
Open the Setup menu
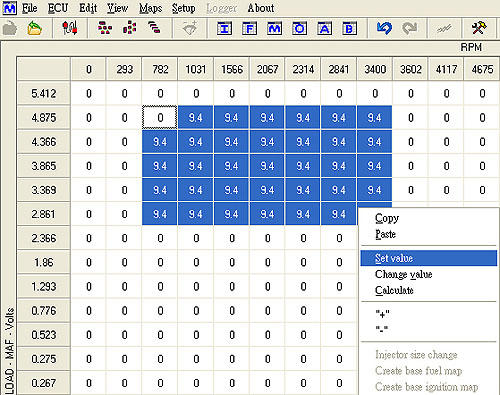pos(183,8)
